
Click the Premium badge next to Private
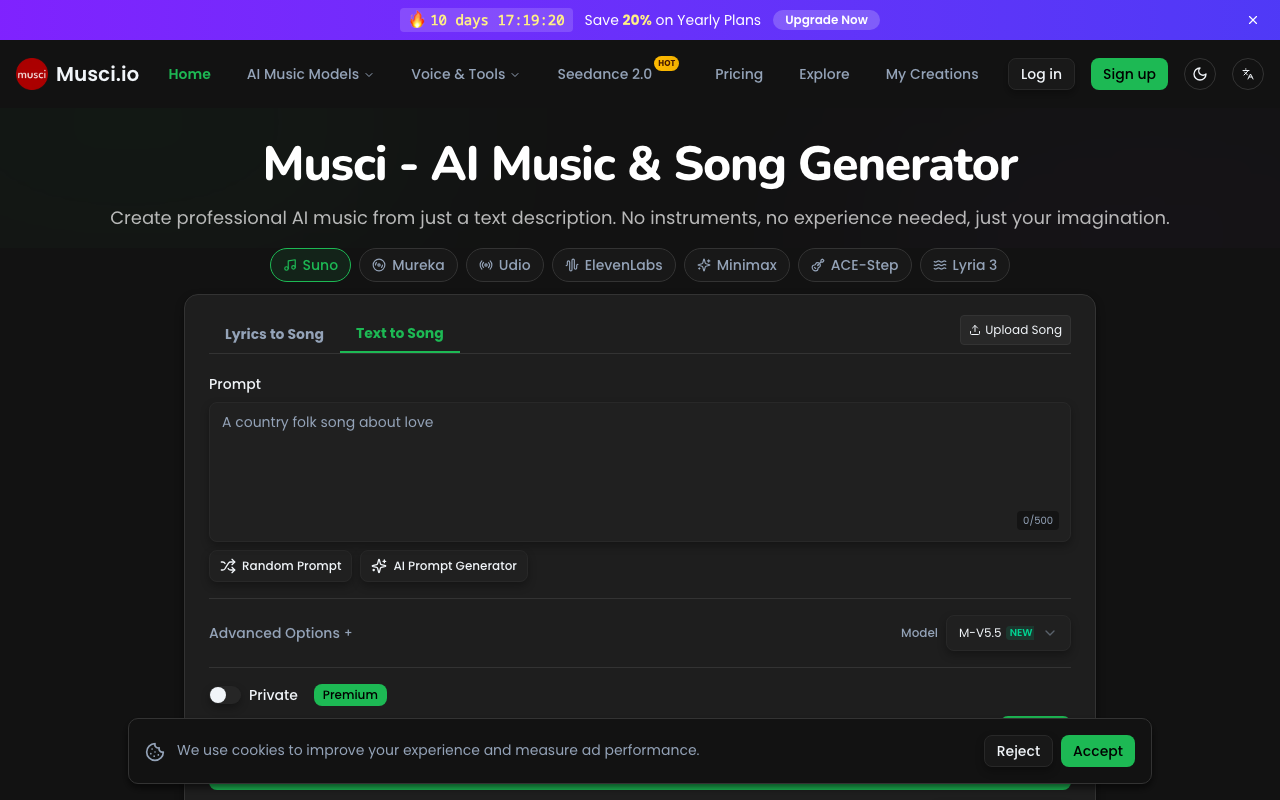click(350, 695)
